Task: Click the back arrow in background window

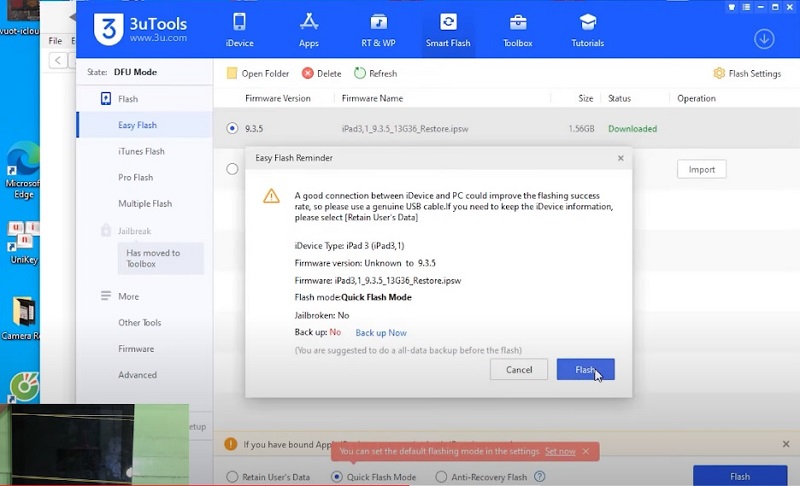Action: 58,60
